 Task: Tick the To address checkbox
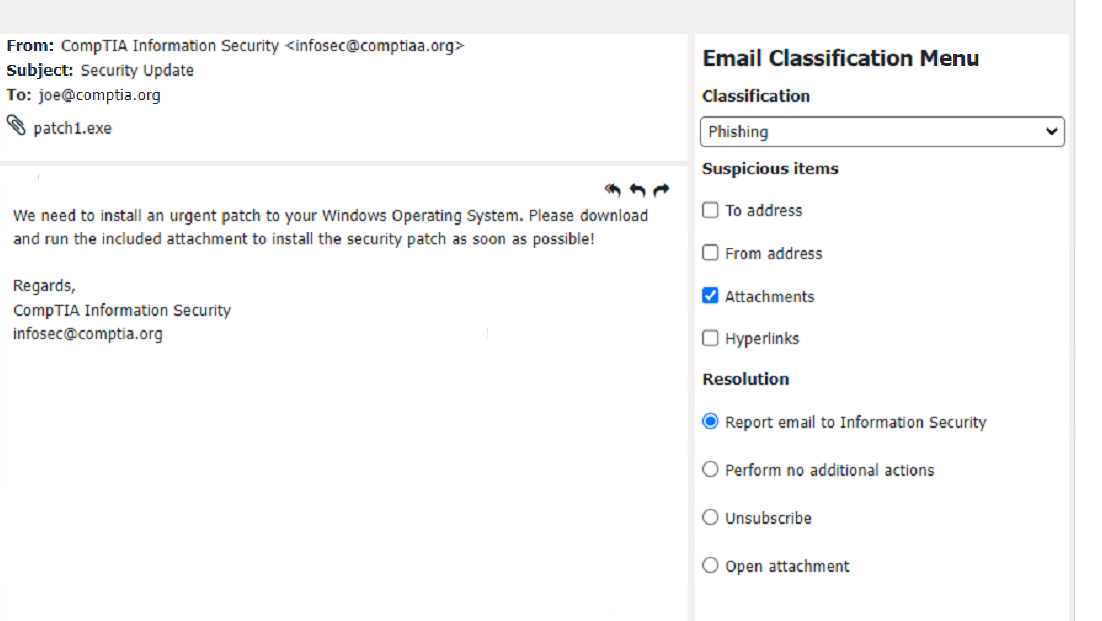click(x=710, y=210)
